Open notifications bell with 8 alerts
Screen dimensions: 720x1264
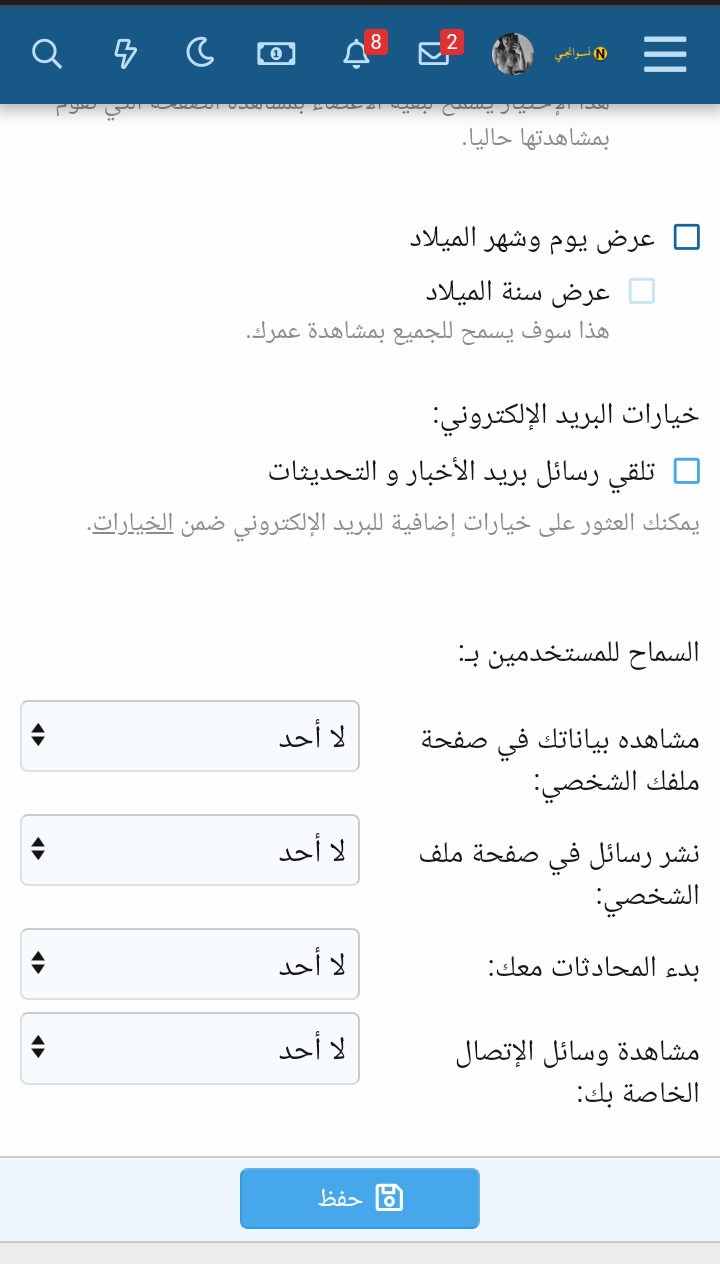[357, 53]
